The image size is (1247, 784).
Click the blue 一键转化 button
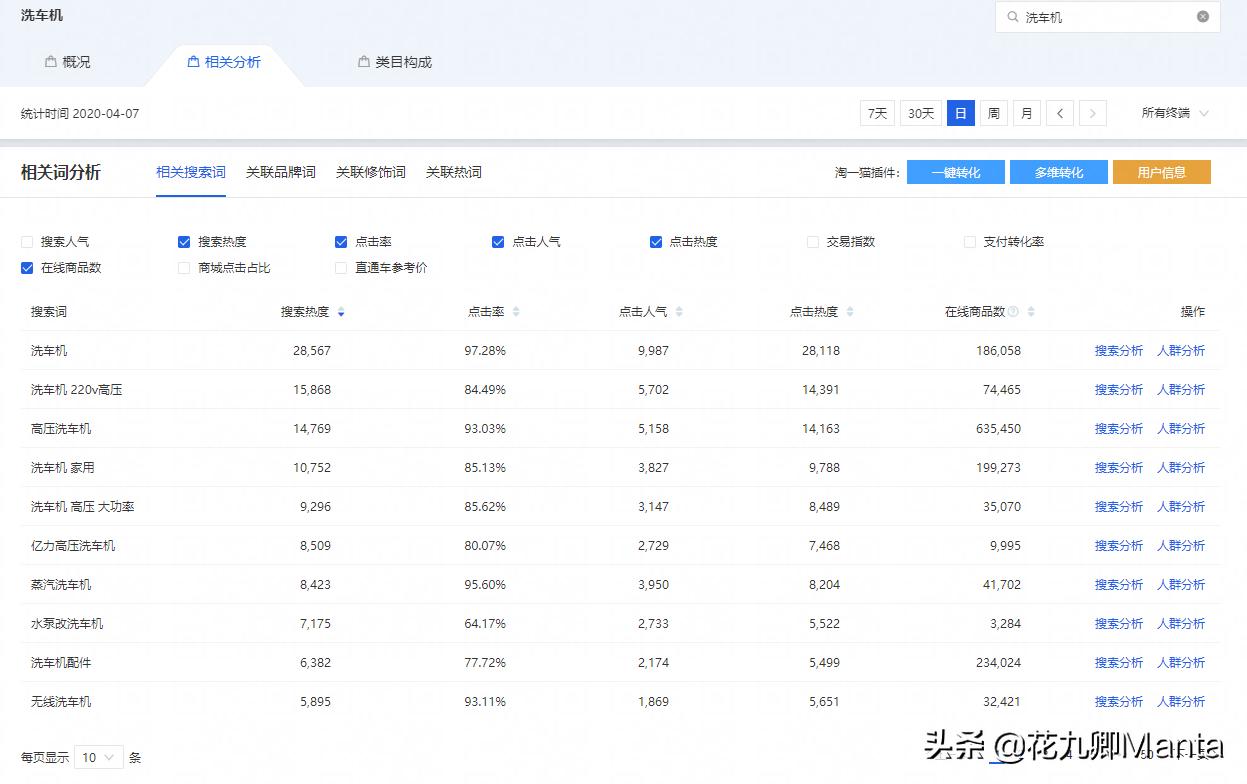click(955, 171)
